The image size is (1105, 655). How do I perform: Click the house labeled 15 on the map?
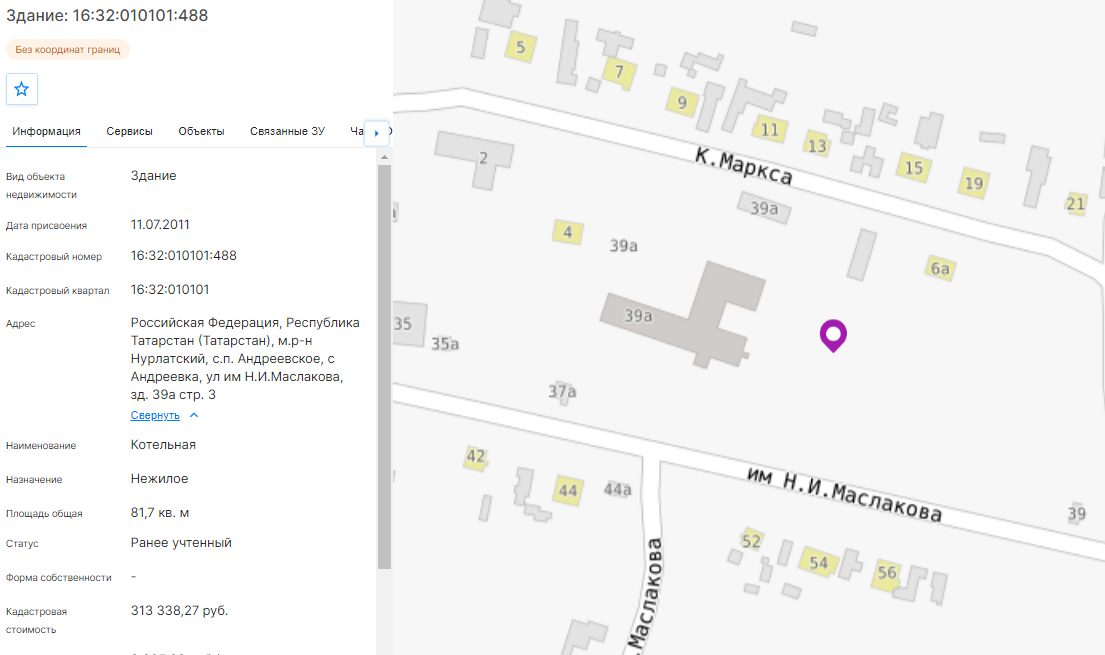(914, 168)
